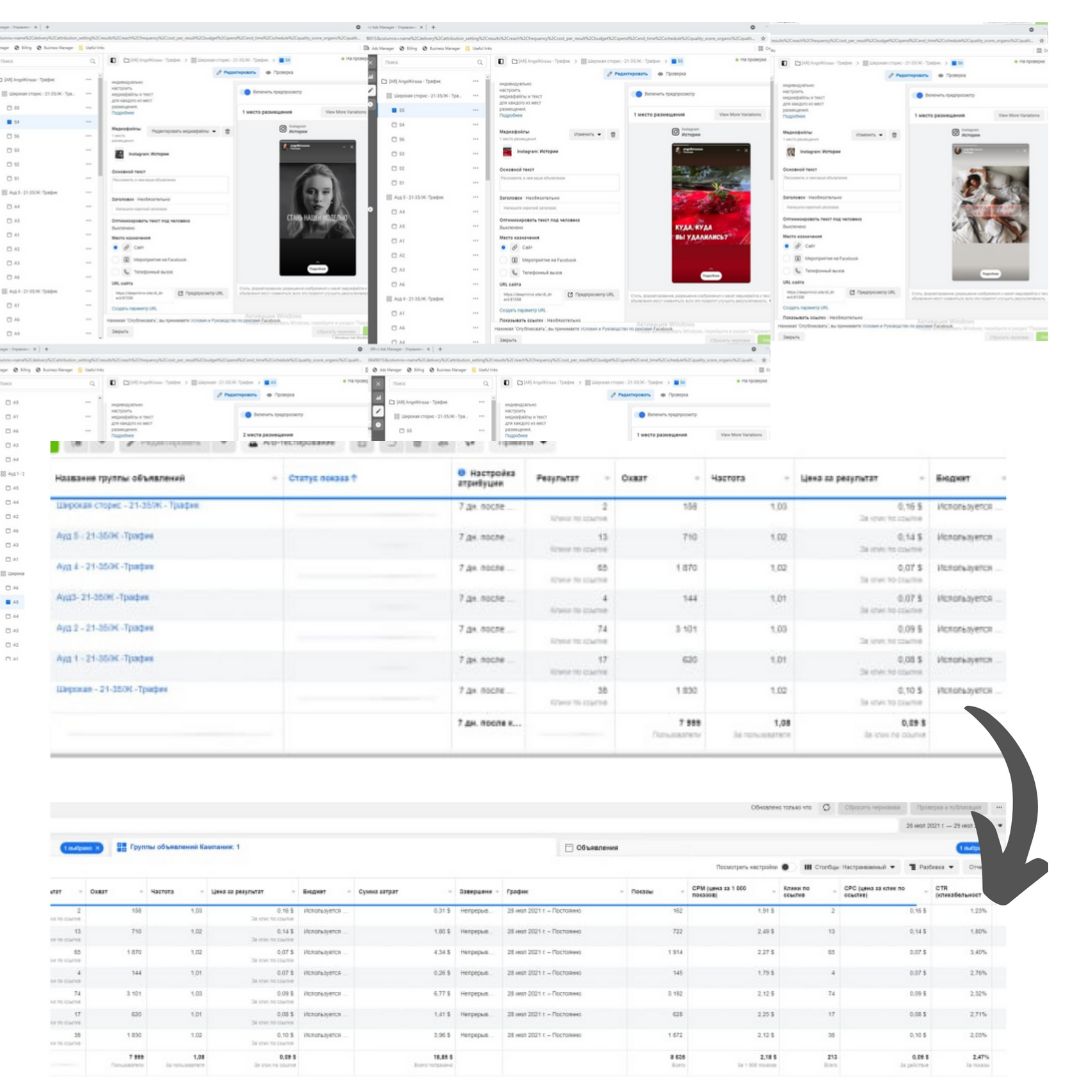Click Instagram icon above black-and-white portrait preview

(x=281, y=128)
